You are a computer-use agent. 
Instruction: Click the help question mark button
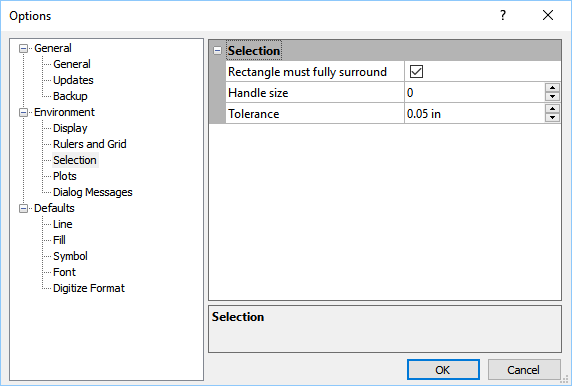click(503, 15)
